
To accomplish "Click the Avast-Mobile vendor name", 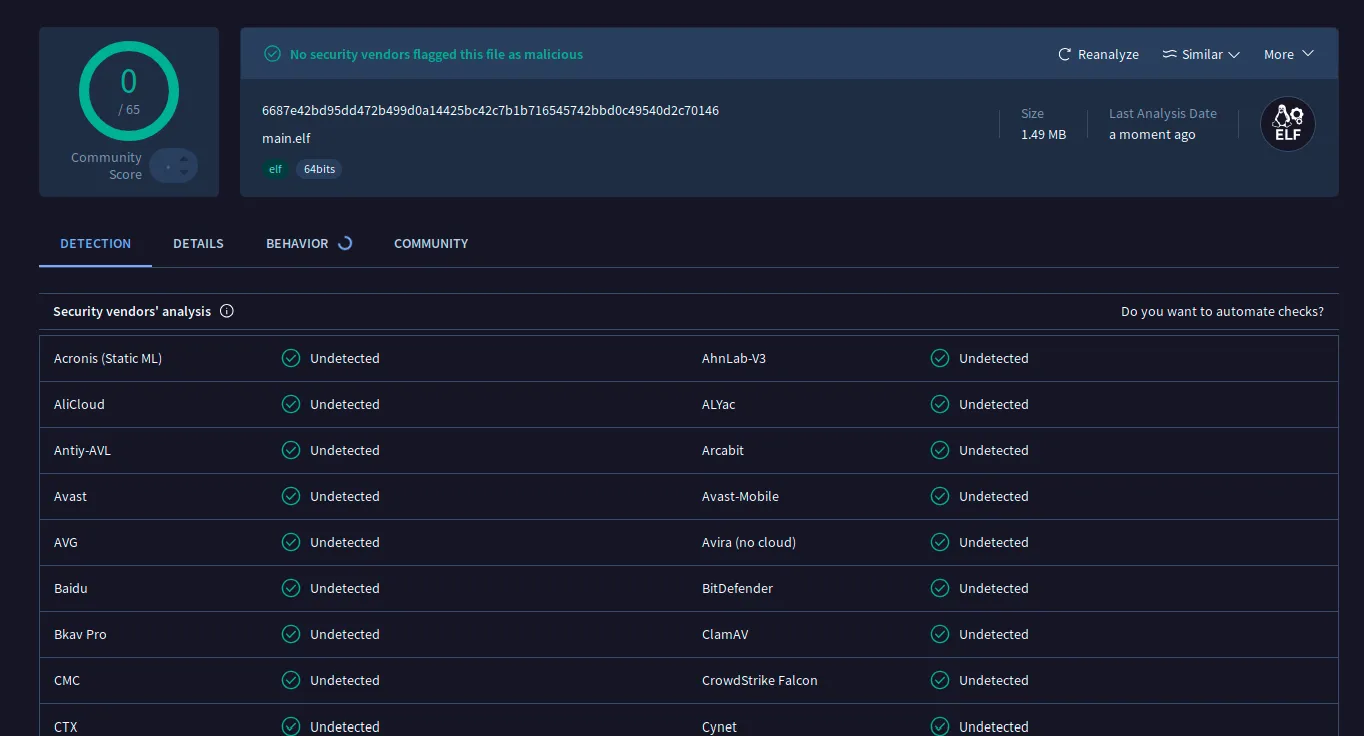I will (x=740, y=496).
